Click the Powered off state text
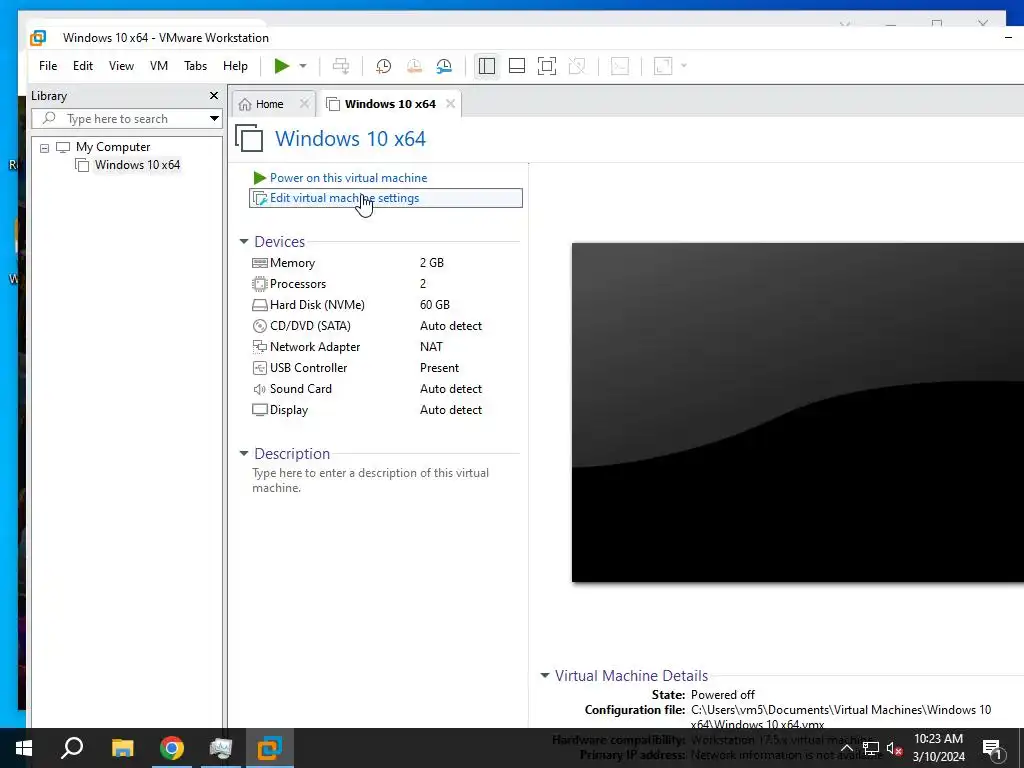1024x768 pixels. coord(722,695)
